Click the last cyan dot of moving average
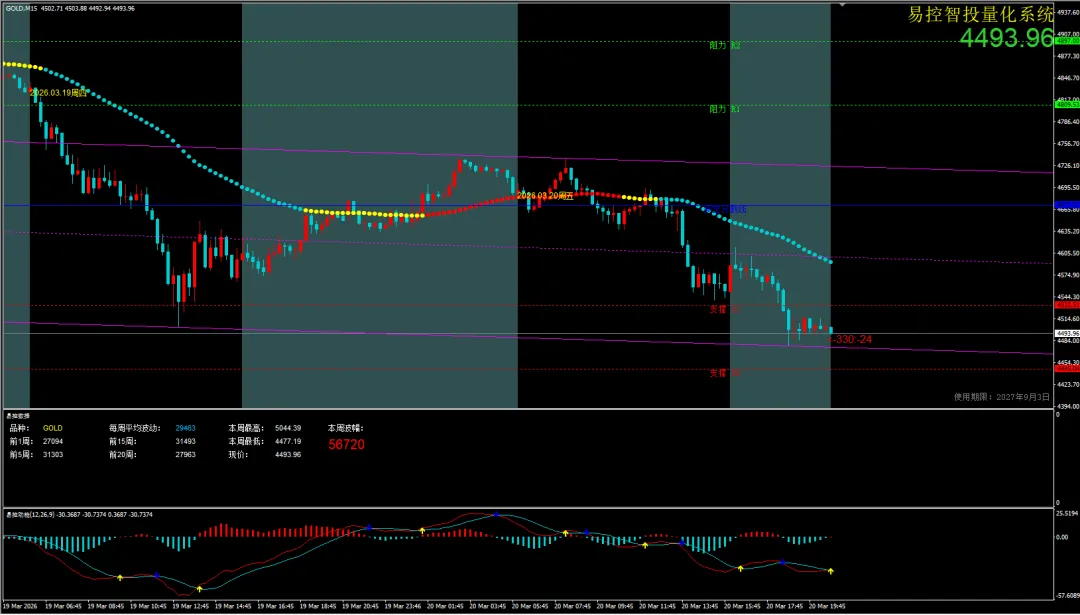Image resolution: width=1080 pixels, height=615 pixels. pos(831,262)
